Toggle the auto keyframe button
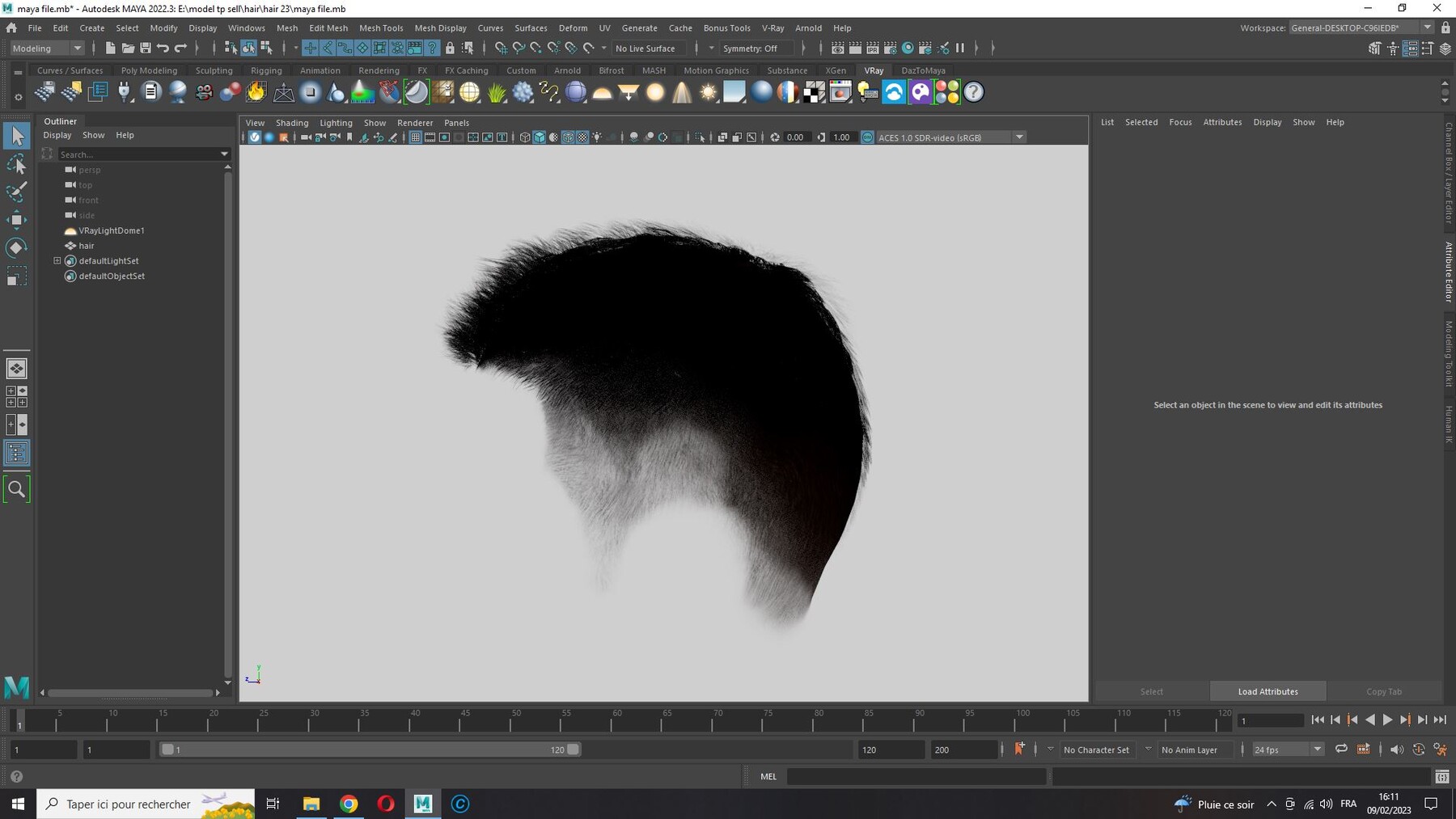Viewport: 1456px width, 819px height. 1018,749
